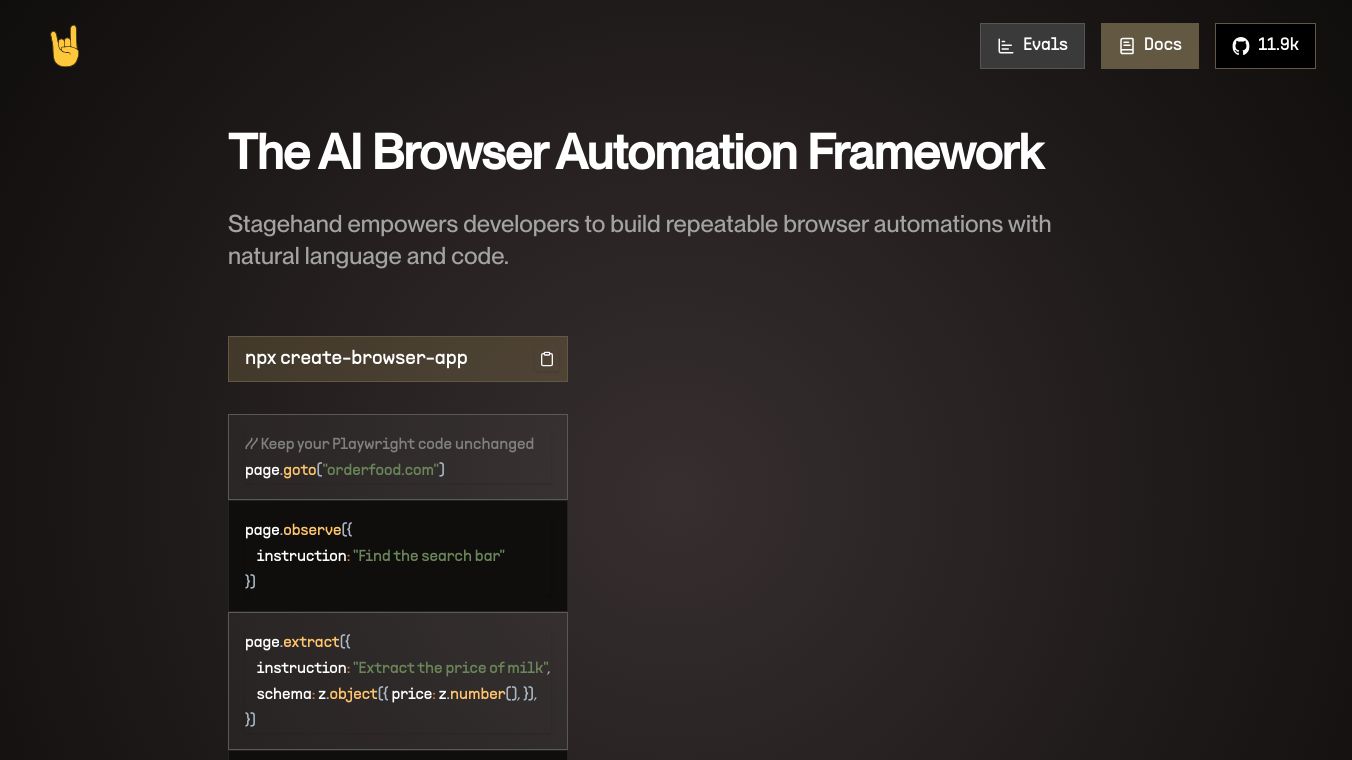Select the page.extract code block
The image size is (1352, 760).
[x=397, y=681]
